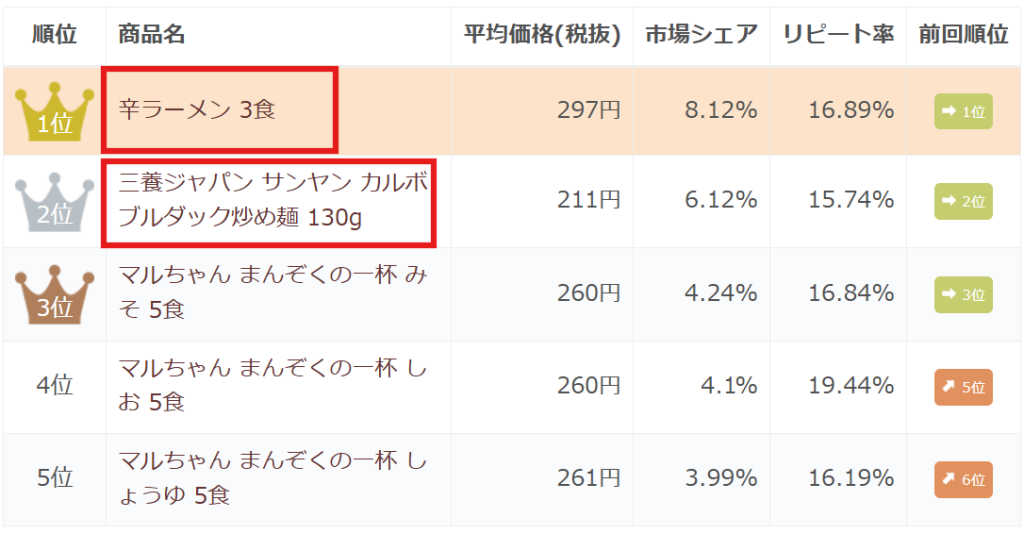Open the まんぞくの一杯 しょうゆ 5食 product
This screenshot has width=1024, height=534.
tap(272, 478)
